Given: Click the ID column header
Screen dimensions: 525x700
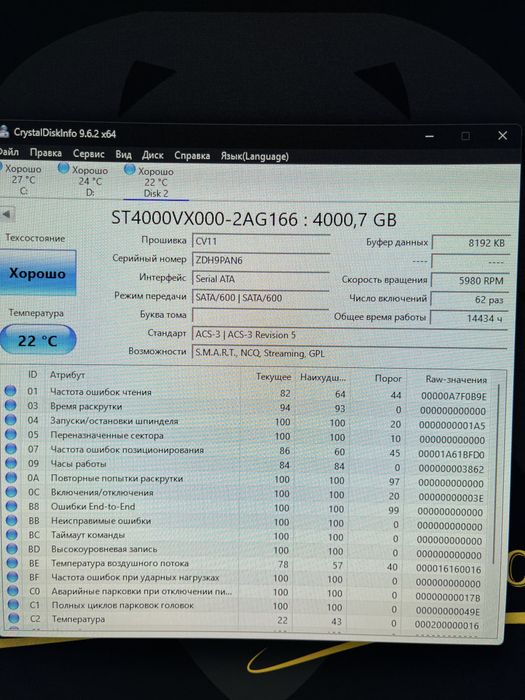Looking at the screenshot, I should (33, 375).
